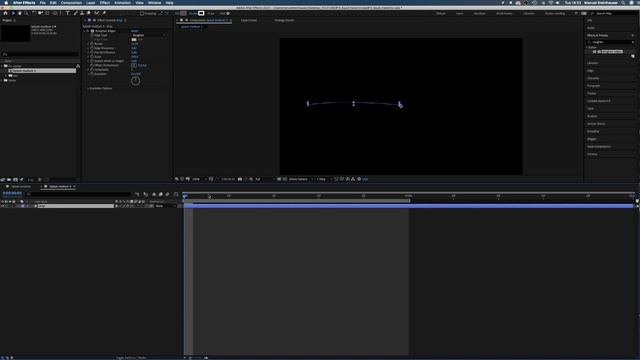Toggle the stopwatch for Edge Sharpness
The height and width of the screenshot is (360, 640).
point(92,48)
